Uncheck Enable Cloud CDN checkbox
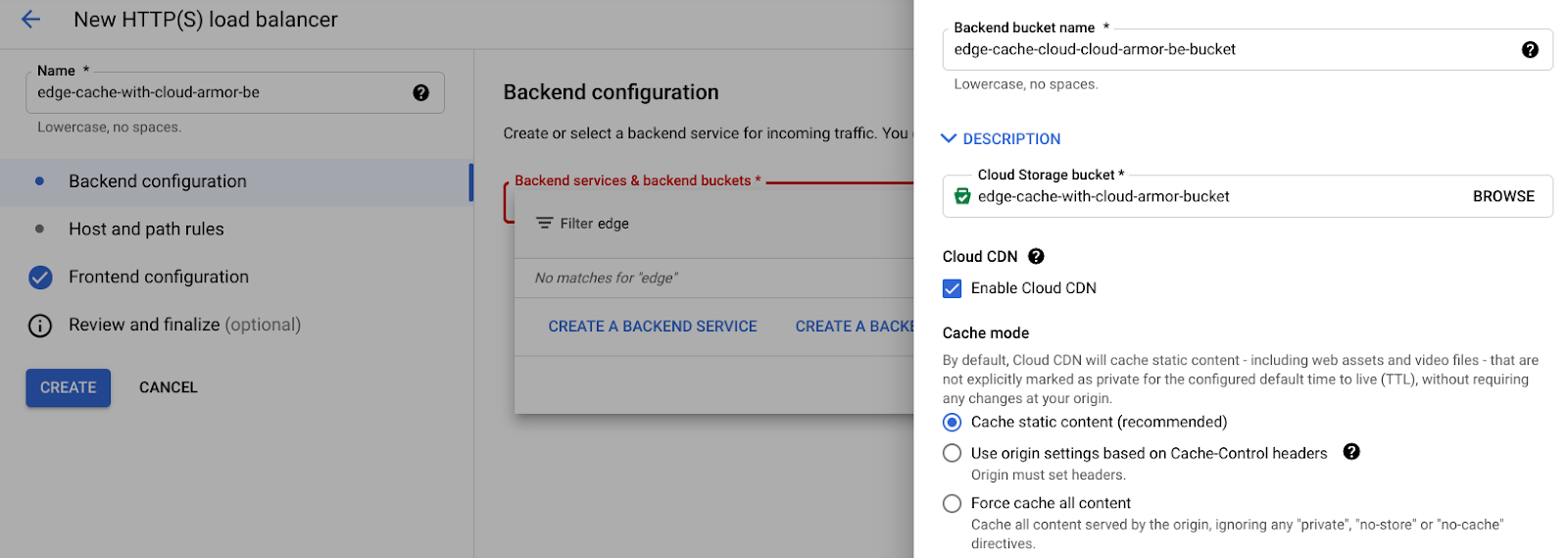The width and height of the screenshot is (1568, 558). click(952, 288)
